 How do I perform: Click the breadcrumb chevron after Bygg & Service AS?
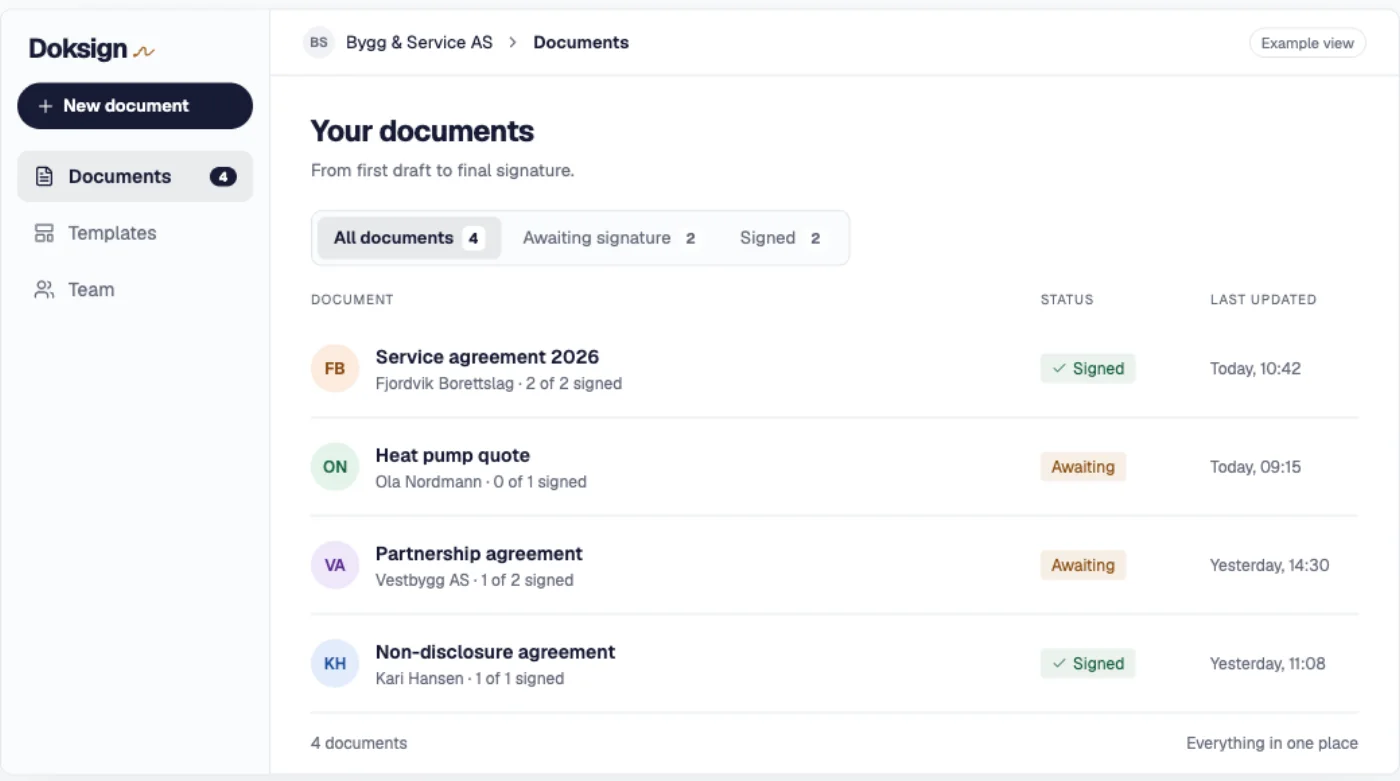(x=513, y=43)
